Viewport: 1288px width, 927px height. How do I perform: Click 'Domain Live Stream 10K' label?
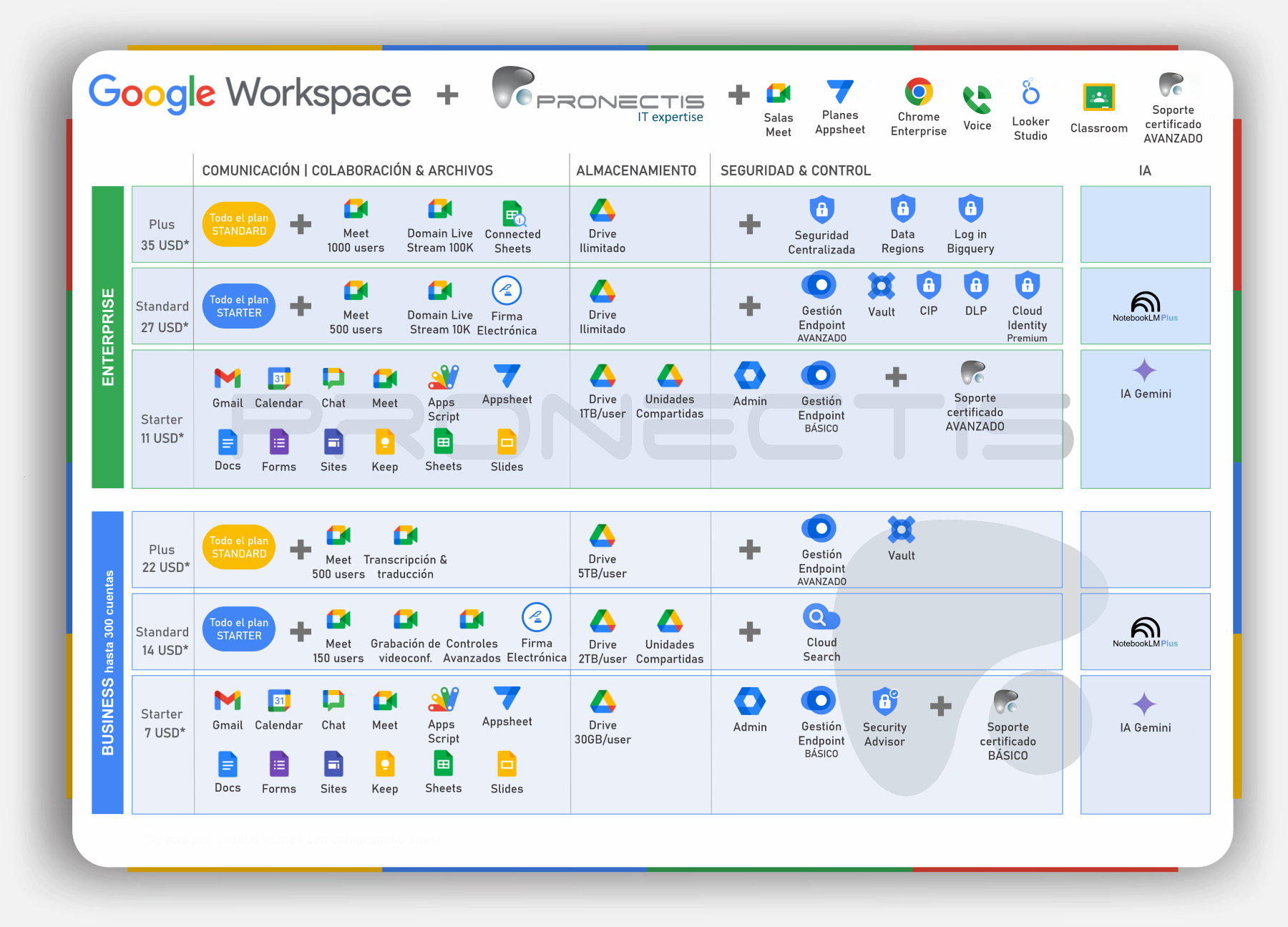440,322
